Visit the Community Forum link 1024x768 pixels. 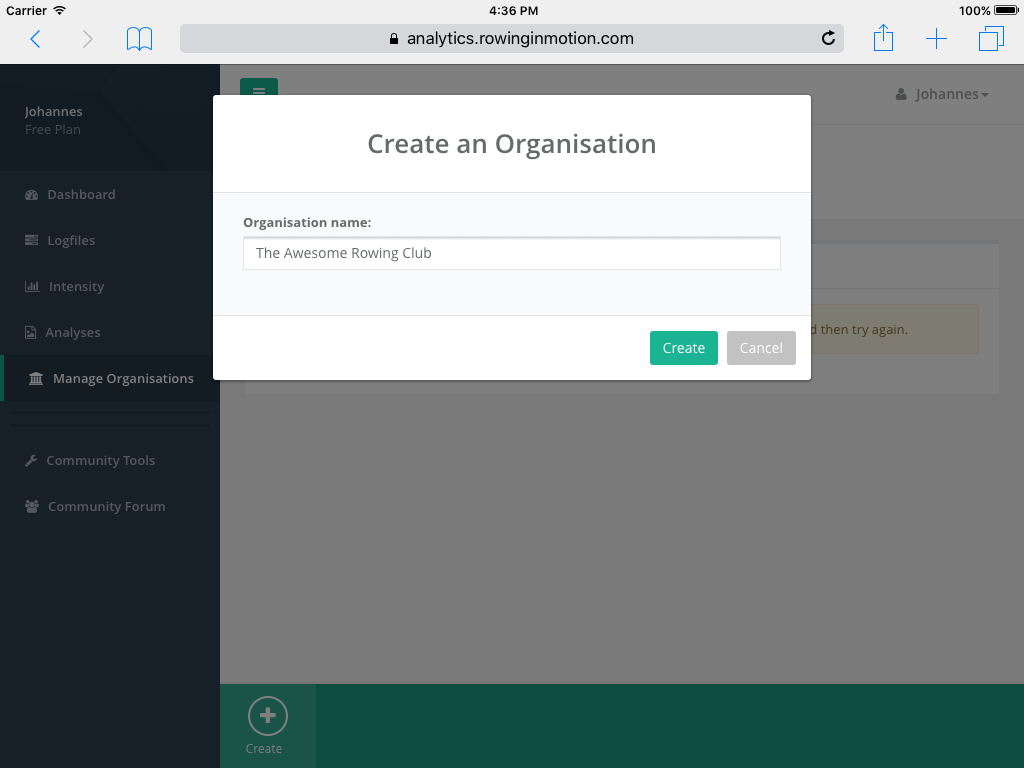click(x=106, y=506)
